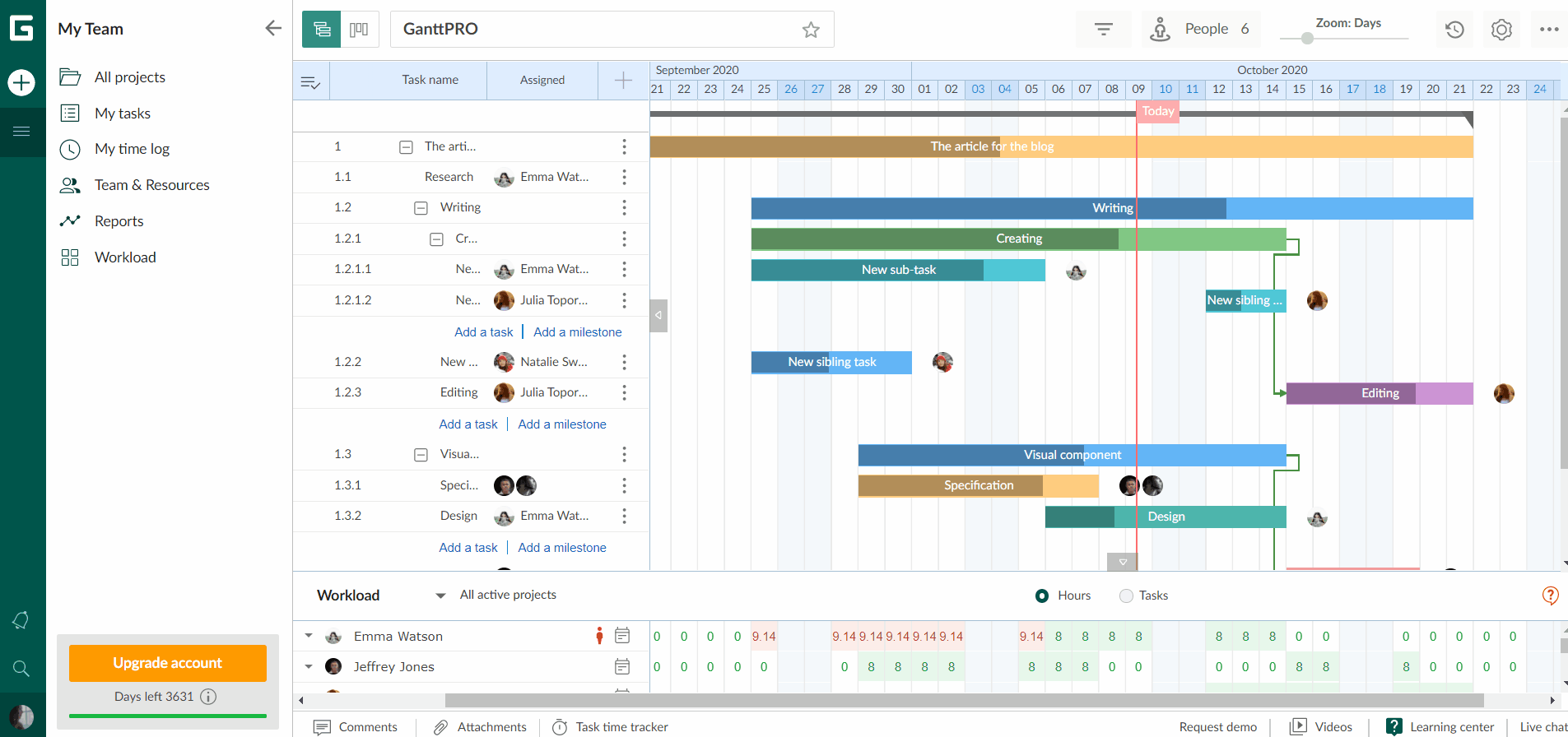Click the GanttPRO logo icon

[21, 28]
